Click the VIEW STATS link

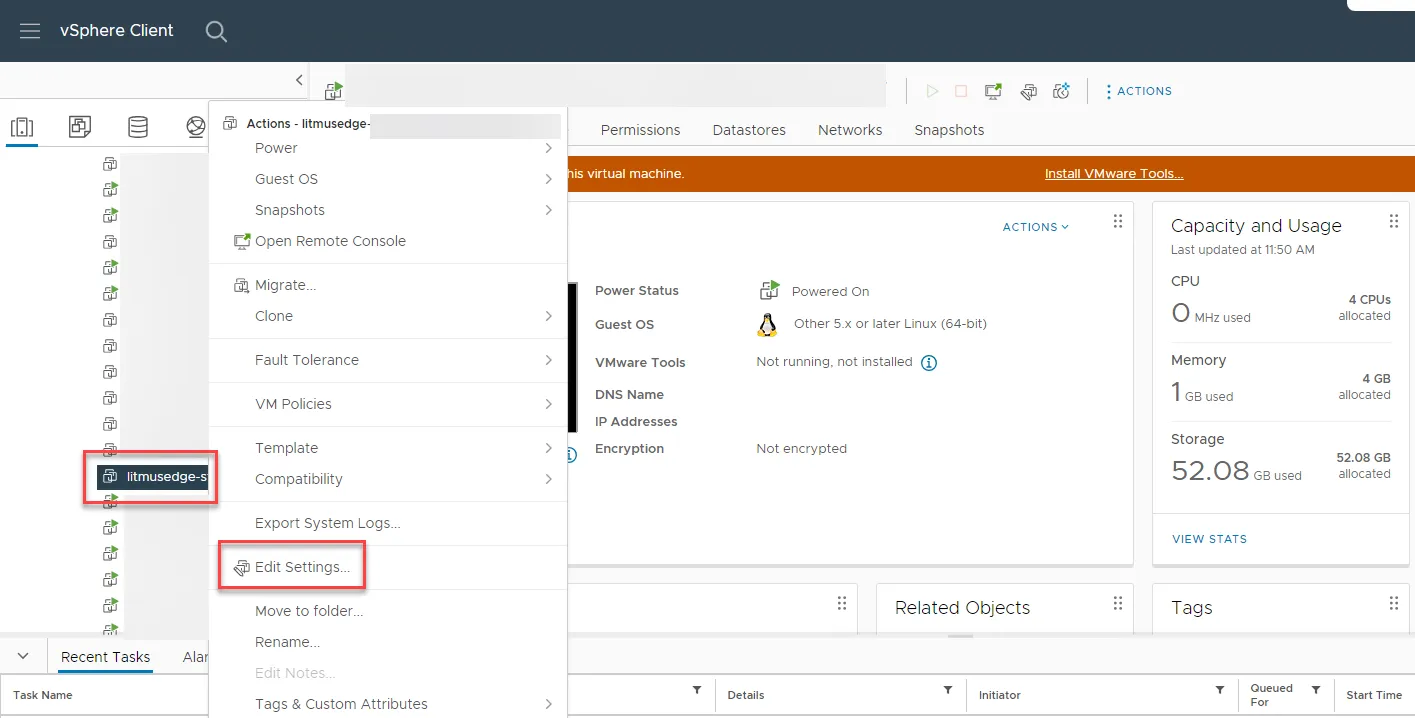(x=1209, y=539)
